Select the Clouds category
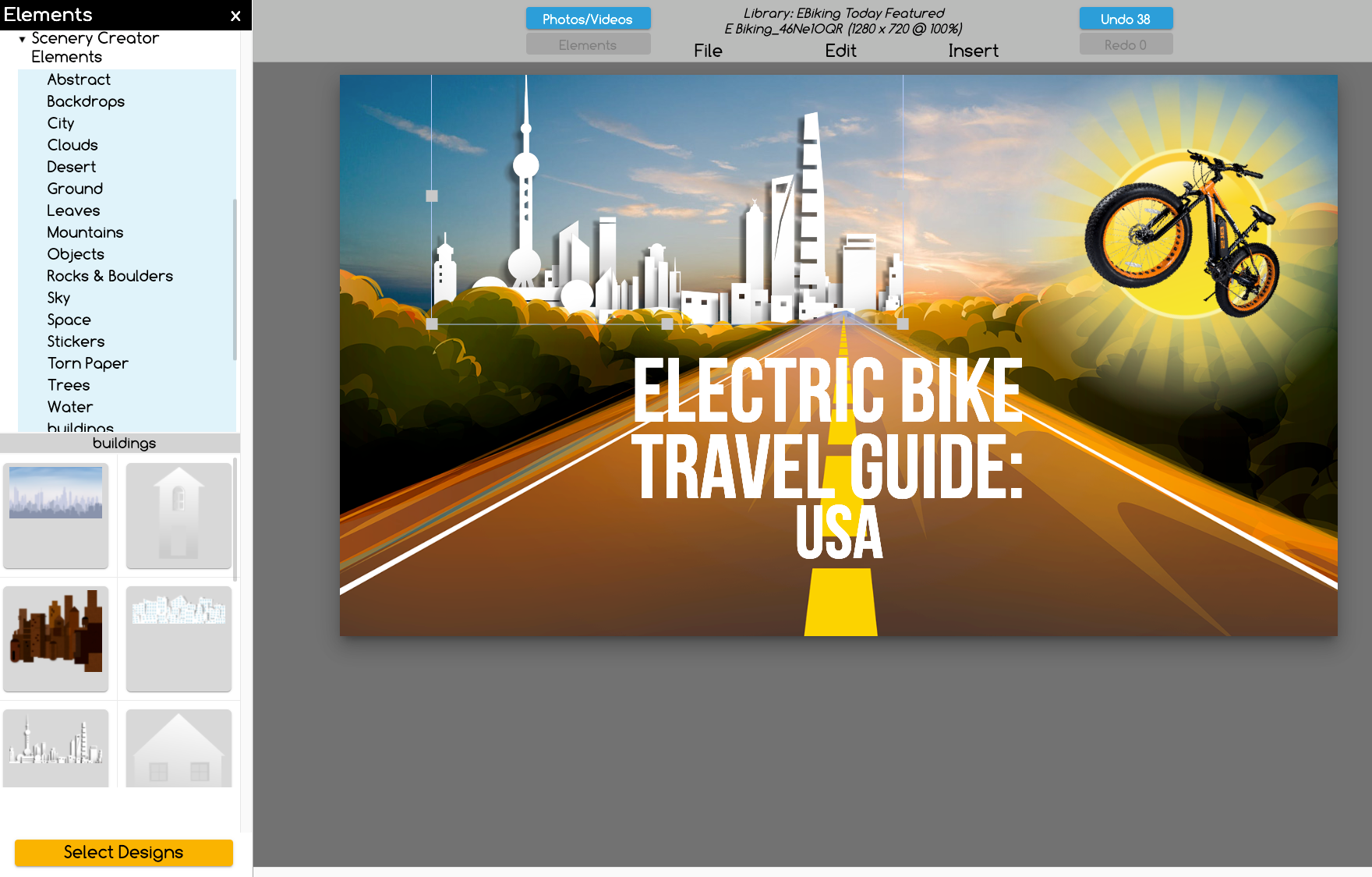Viewport: 1372px width, 877px height. [x=72, y=145]
